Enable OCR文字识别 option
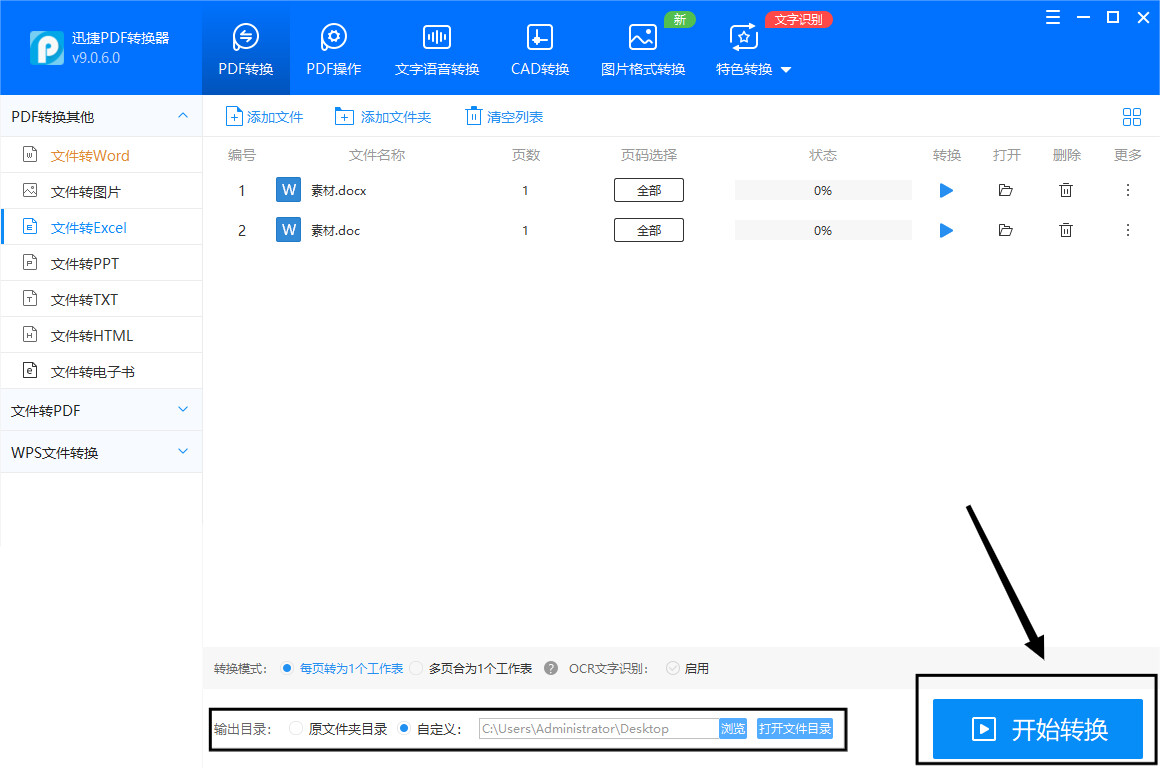1160x768 pixels. [671, 668]
